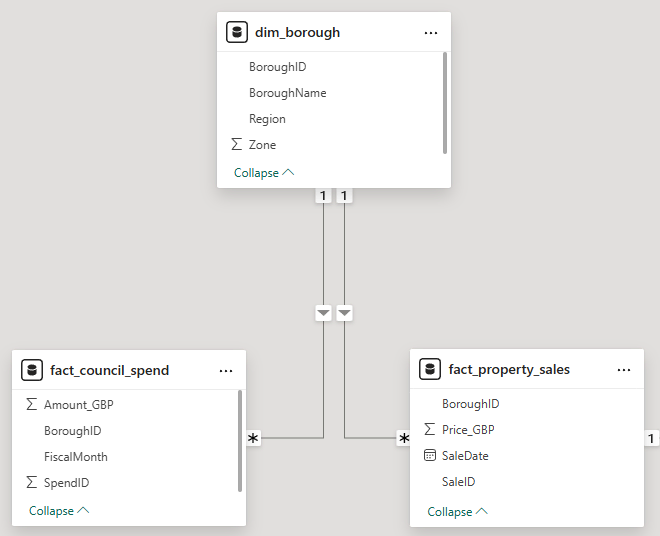Select the BoroughName field in dim_borough
This screenshot has width=660, height=536.
(x=287, y=93)
